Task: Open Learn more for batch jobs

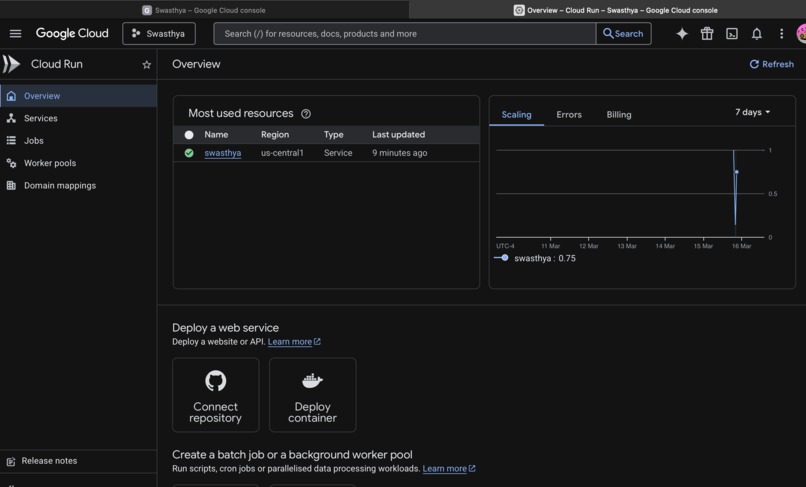Action: click(449, 468)
